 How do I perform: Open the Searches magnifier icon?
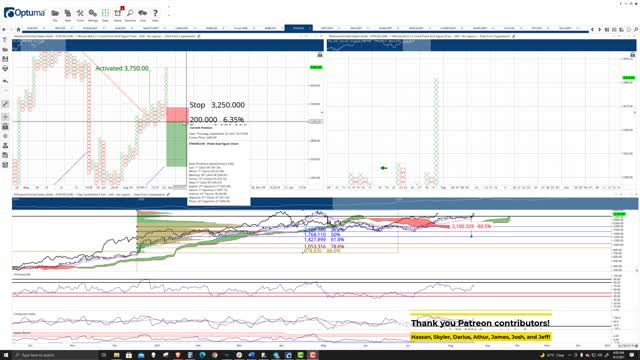coord(130,14)
